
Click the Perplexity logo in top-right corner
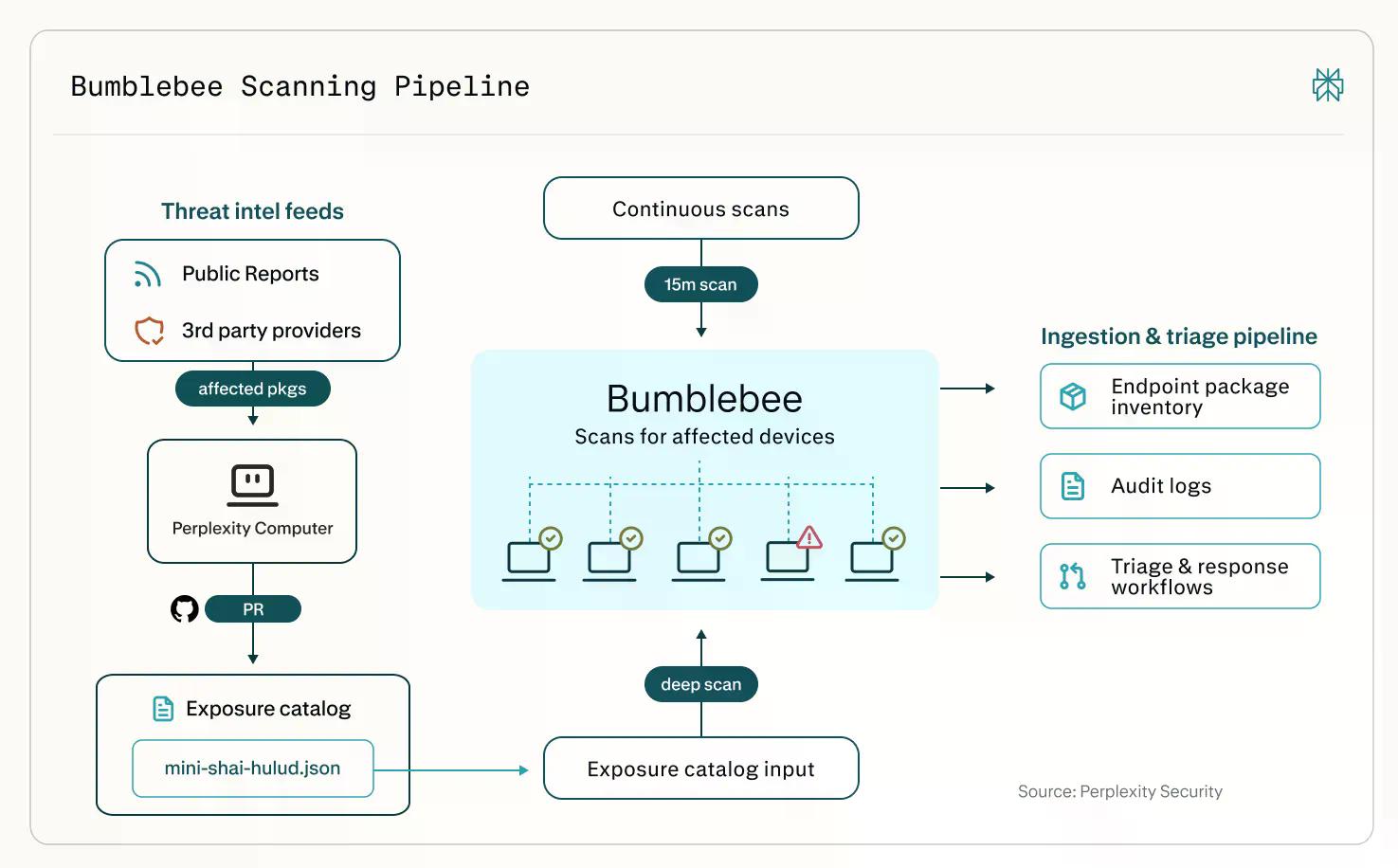tap(1327, 85)
